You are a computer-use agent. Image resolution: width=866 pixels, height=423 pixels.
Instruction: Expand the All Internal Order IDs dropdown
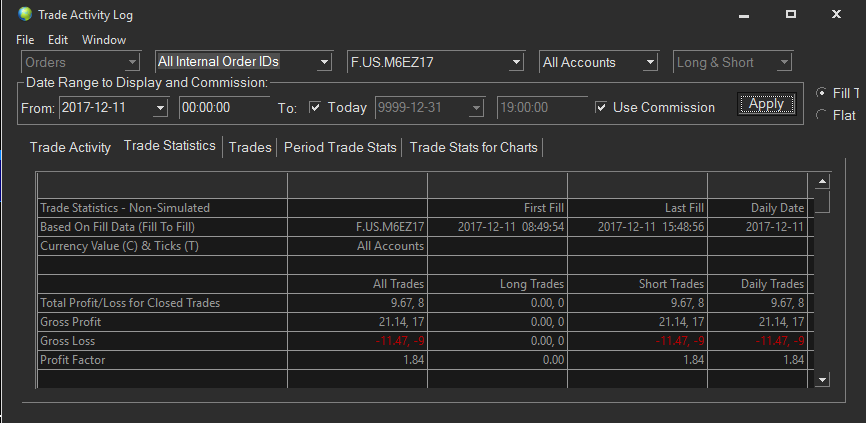324,62
